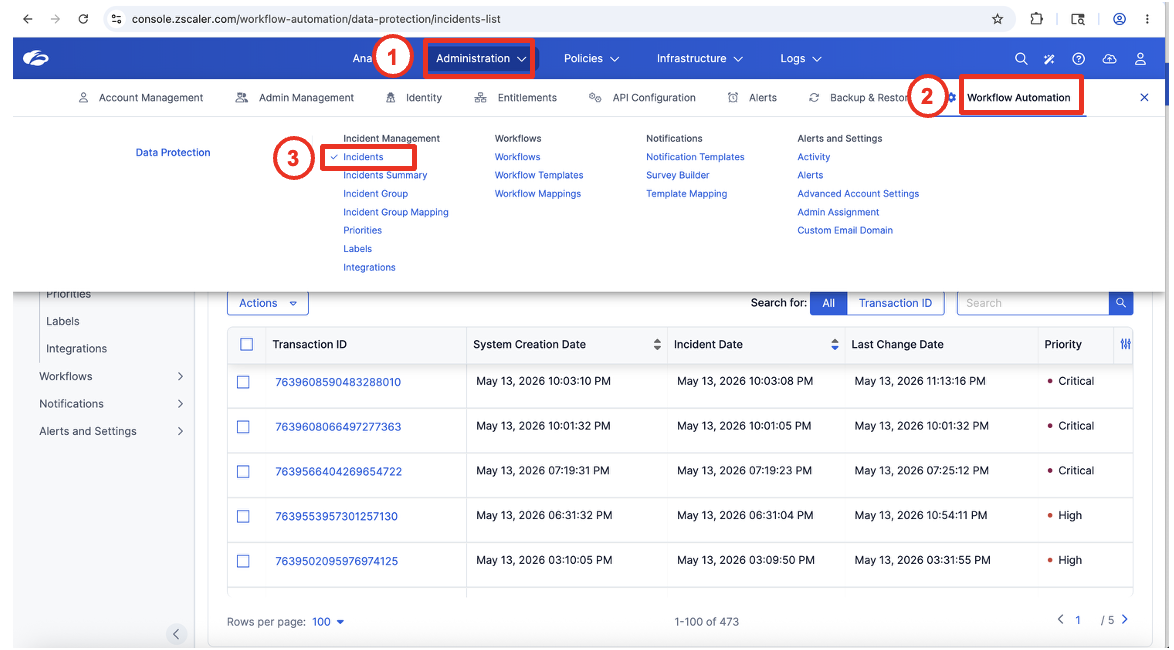Open Advanced Account Settings link
This screenshot has height=650, width=1174.
click(x=858, y=193)
